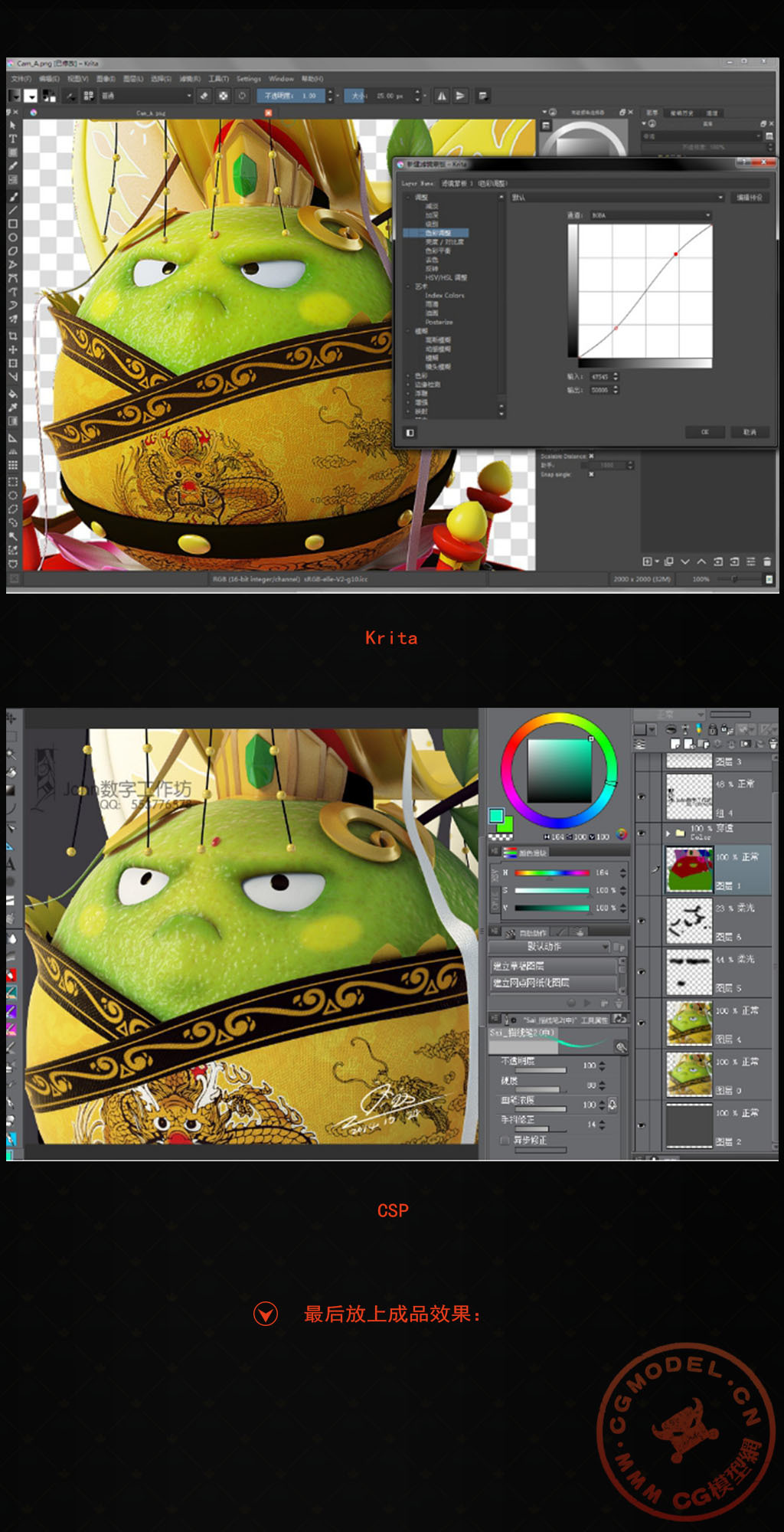Collapse the 模糊 filter category in Krita dialog

click(x=407, y=332)
